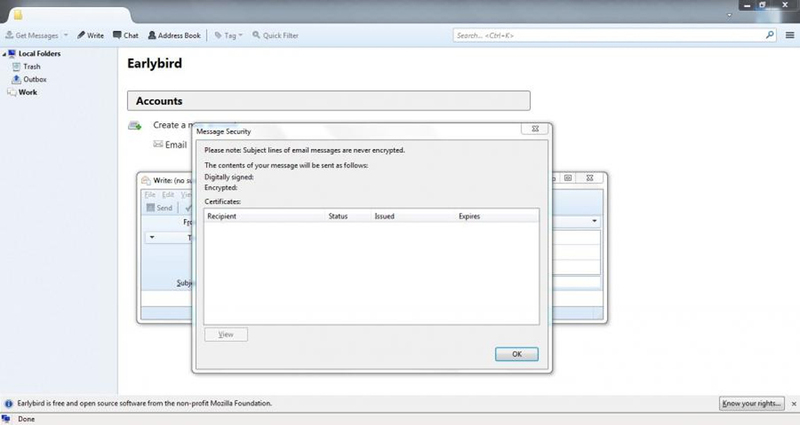The image size is (800, 425).
Task: Open the Tag dropdown in toolbar
Action: pos(228,35)
